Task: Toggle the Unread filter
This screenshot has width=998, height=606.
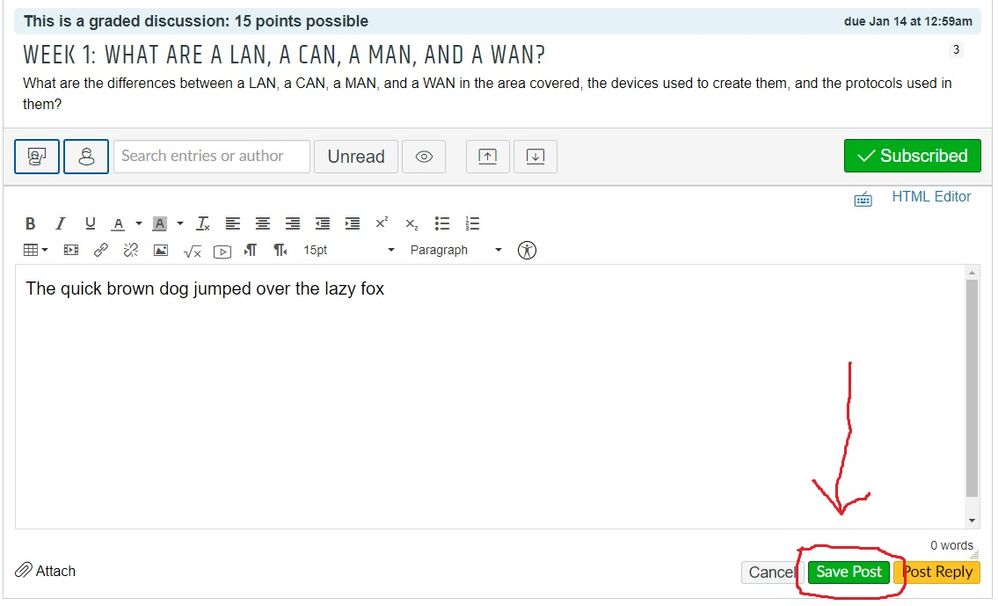Action: (356, 157)
